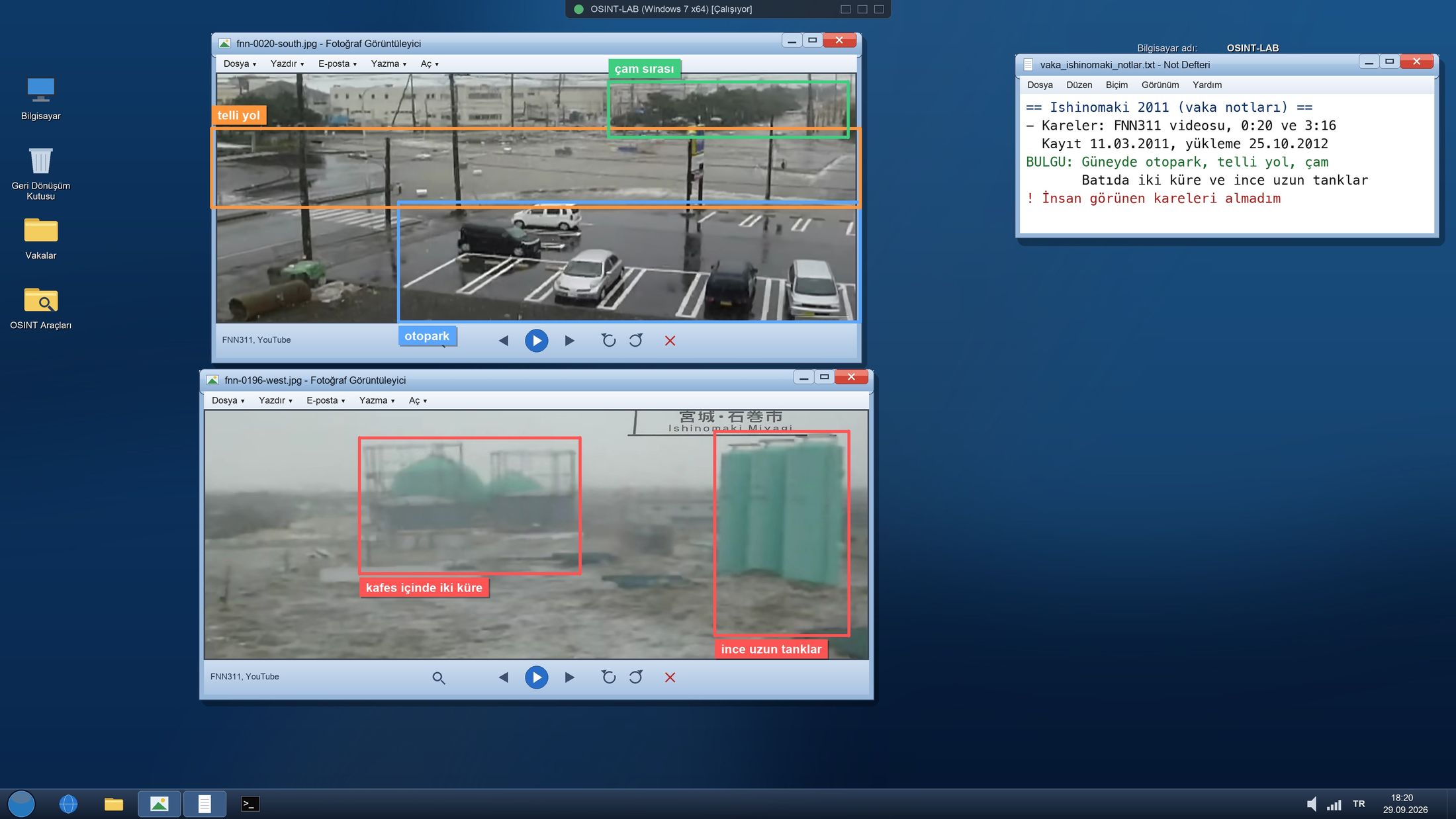Open Dosya menu in Not Defteri

[1040, 85]
